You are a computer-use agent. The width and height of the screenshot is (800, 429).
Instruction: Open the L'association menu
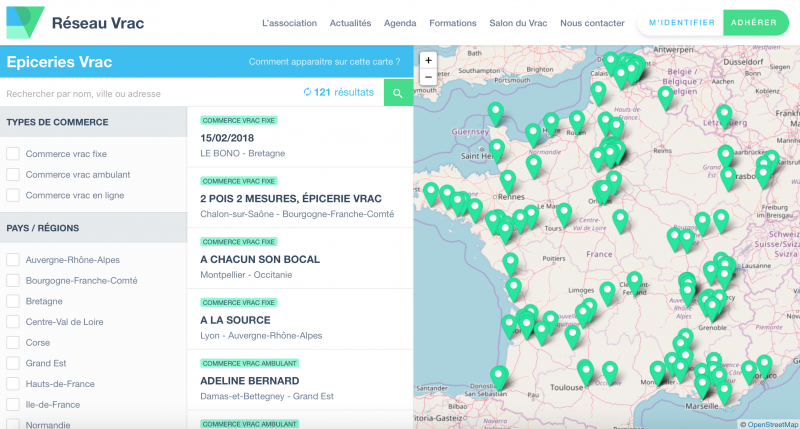[x=289, y=23]
